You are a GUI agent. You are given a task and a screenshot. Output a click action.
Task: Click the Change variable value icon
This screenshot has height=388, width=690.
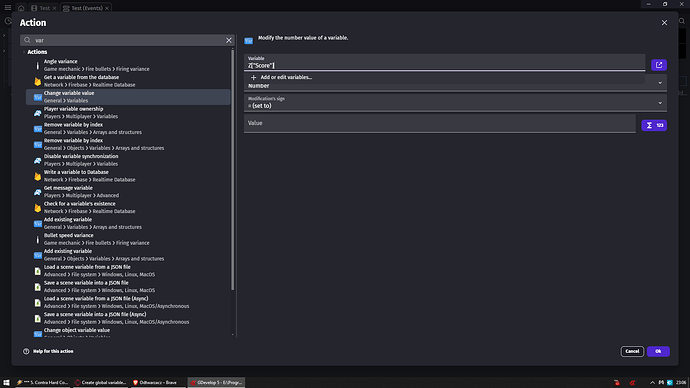tap(37, 97)
